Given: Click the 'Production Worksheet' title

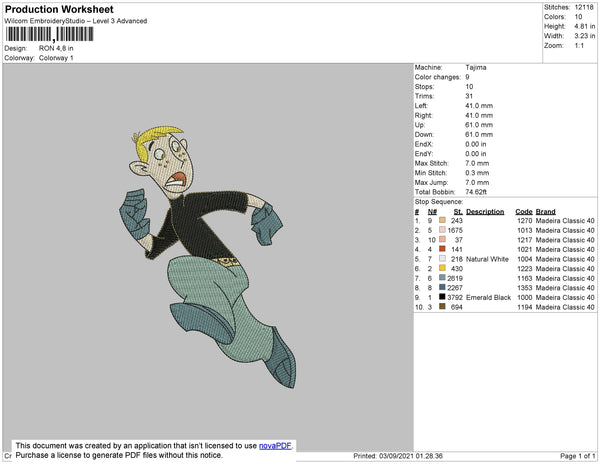Looking at the screenshot, I should [x=59, y=10].
